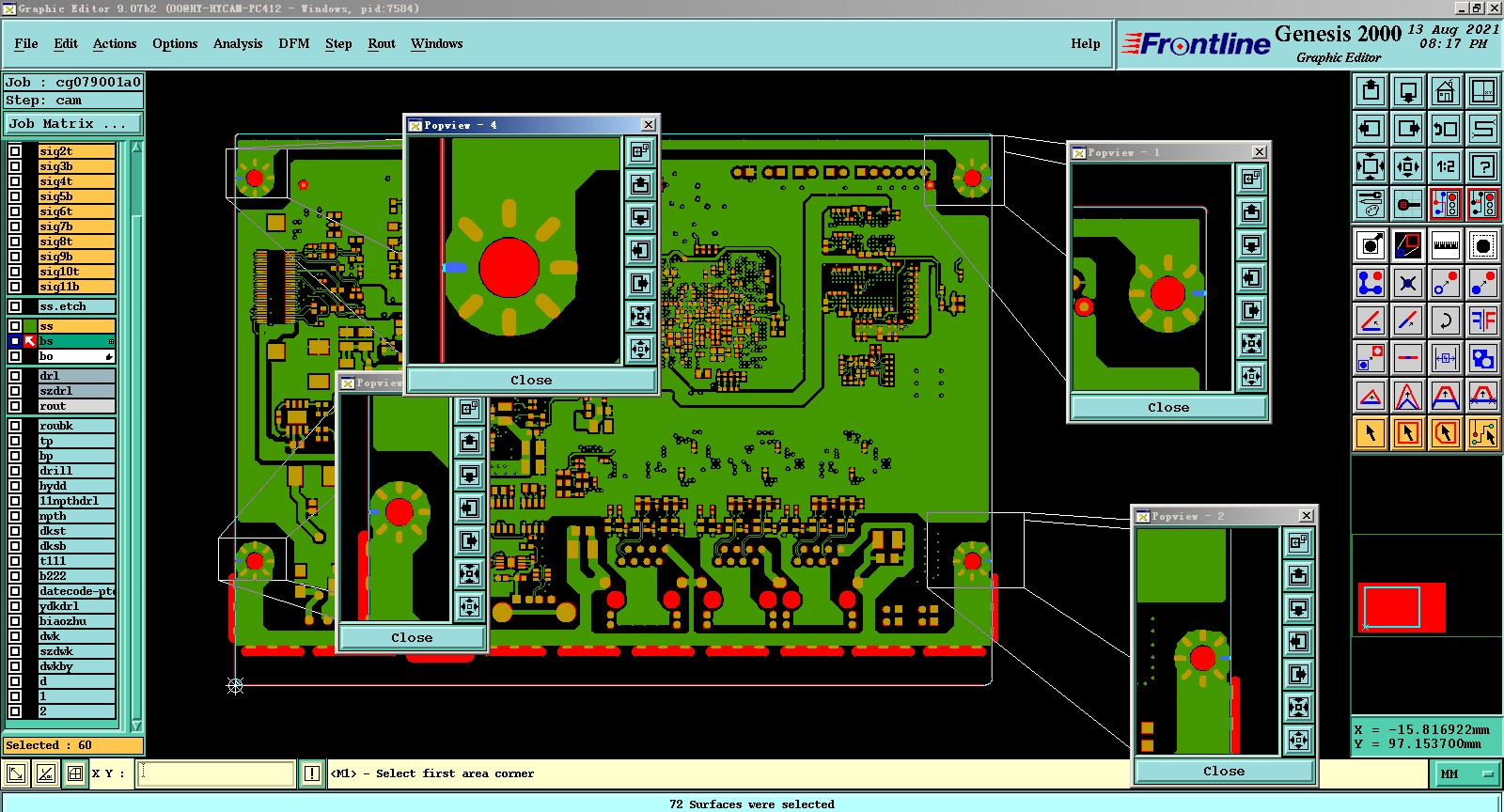Toggle the npth layer checkbox

click(x=15, y=516)
